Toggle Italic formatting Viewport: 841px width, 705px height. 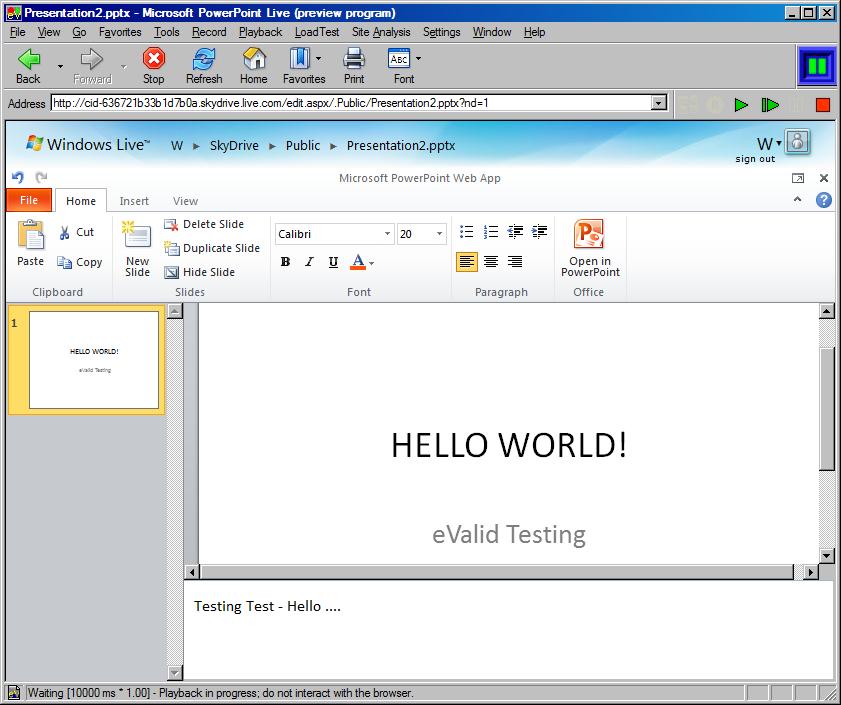309,262
